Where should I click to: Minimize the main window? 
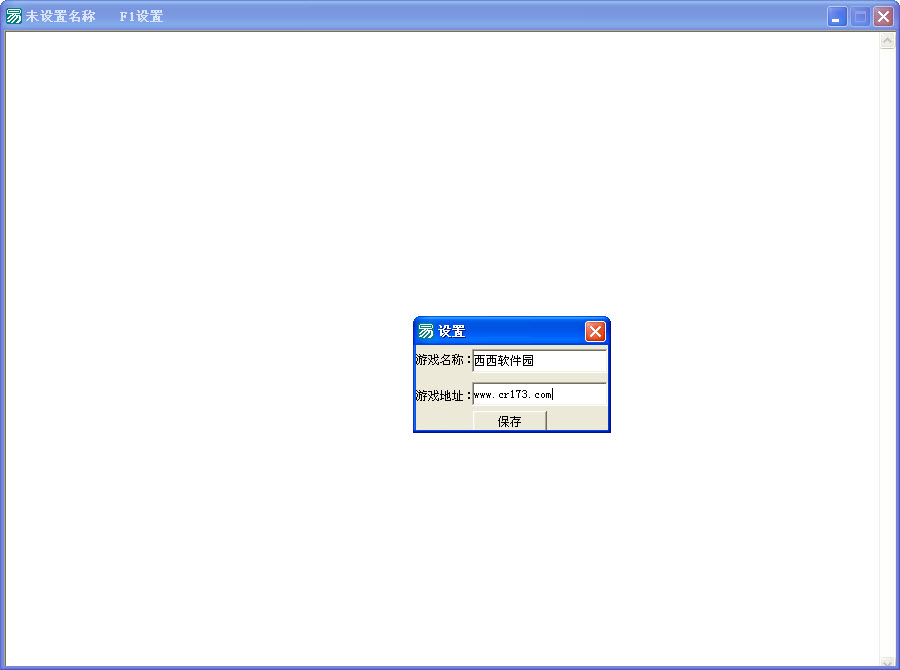click(837, 17)
